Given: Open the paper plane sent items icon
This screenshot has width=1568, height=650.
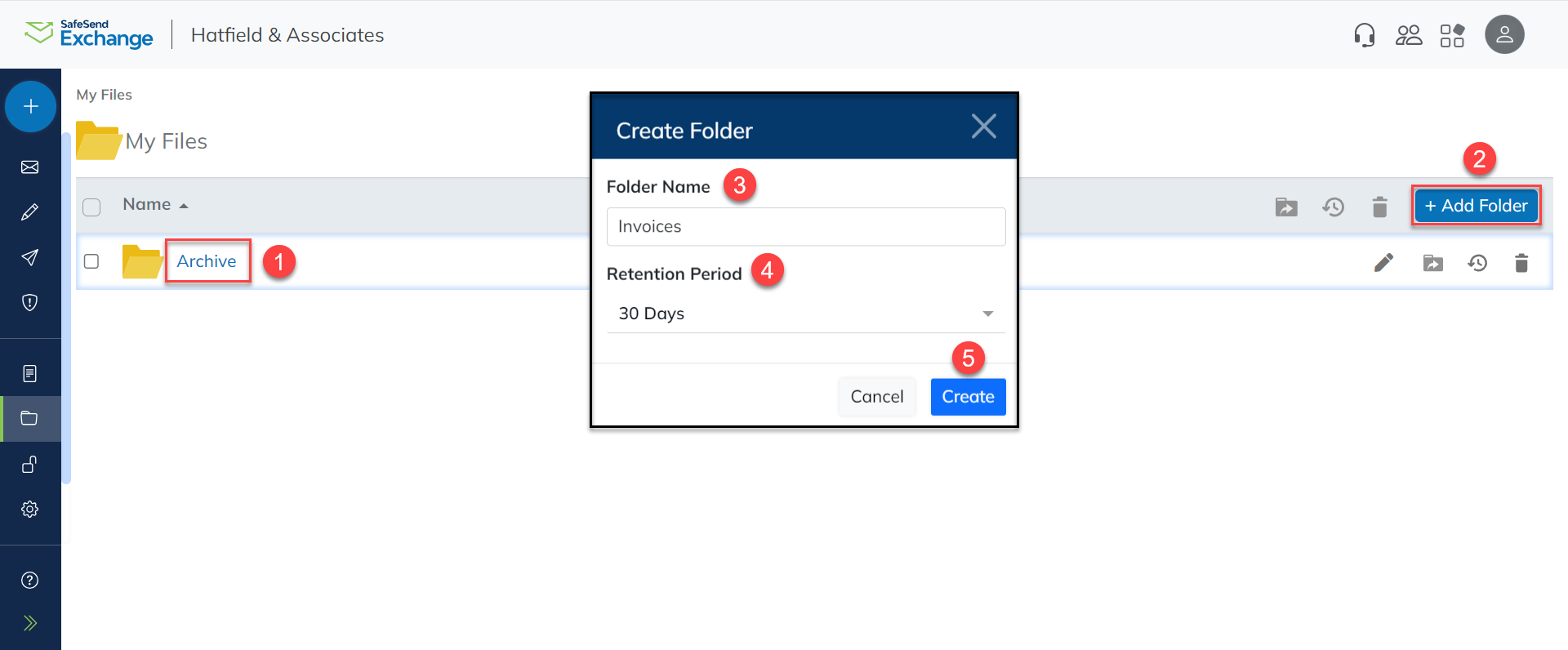Looking at the screenshot, I should (x=30, y=257).
